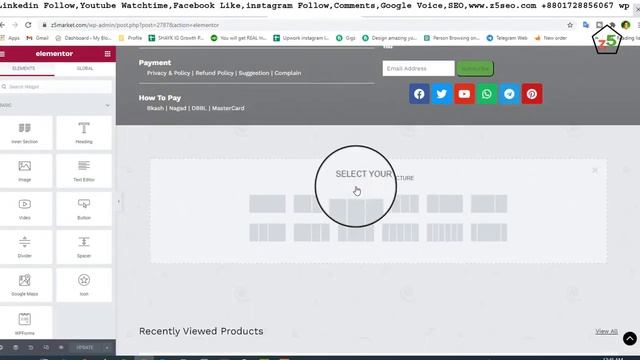The image size is (640, 360).
Task: Open the New order bookmark
Action: [x=551, y=38]
